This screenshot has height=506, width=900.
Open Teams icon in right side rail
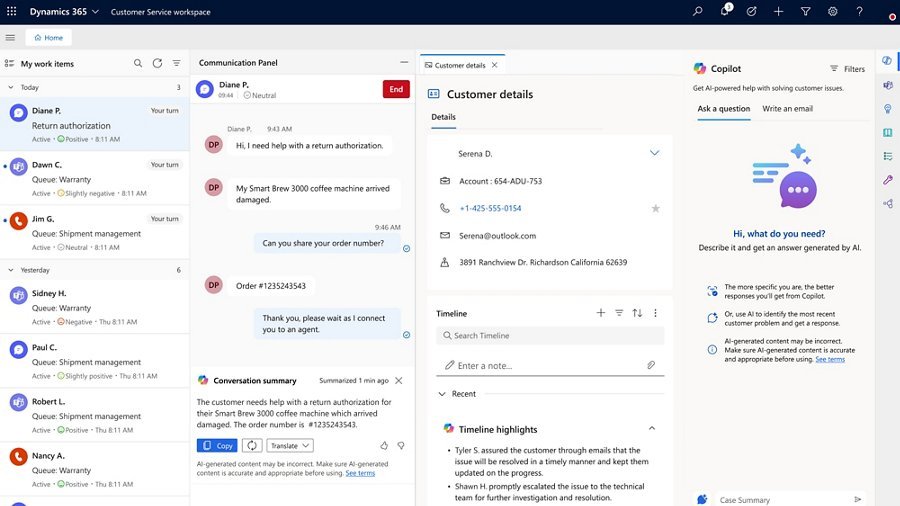point(887,85)
